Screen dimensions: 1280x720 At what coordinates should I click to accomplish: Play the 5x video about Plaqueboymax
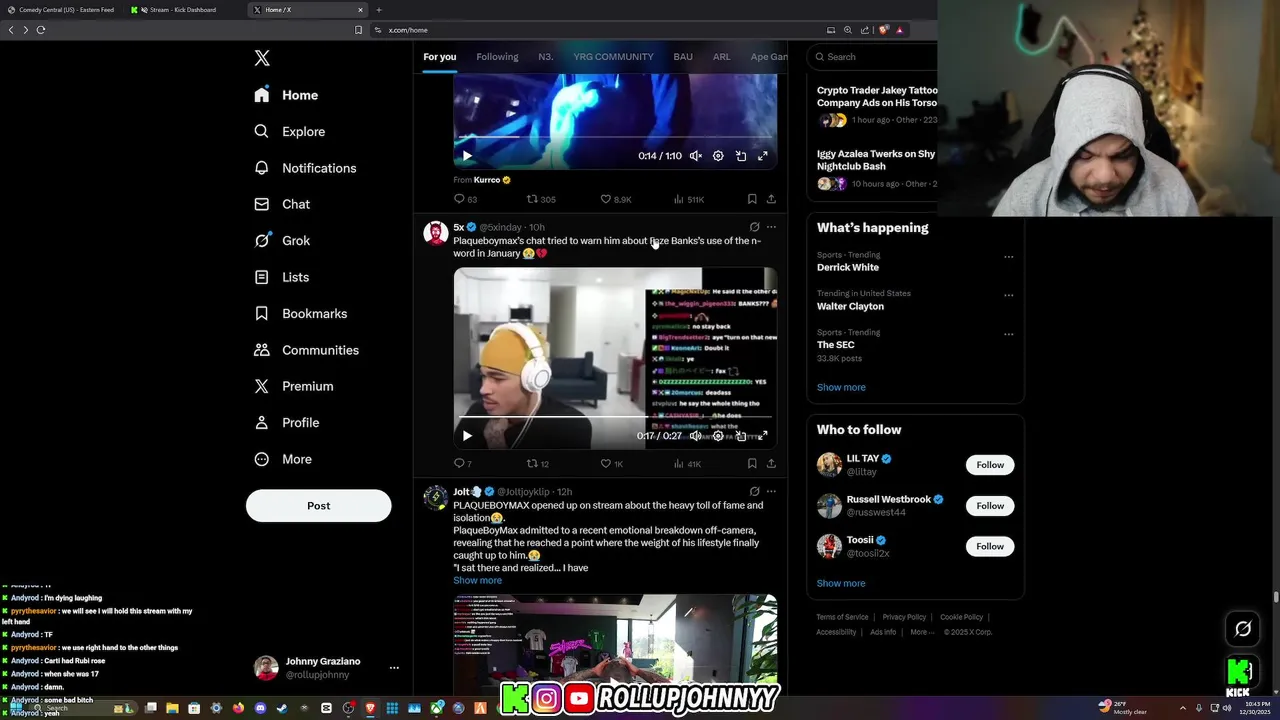tap(467, 435)
